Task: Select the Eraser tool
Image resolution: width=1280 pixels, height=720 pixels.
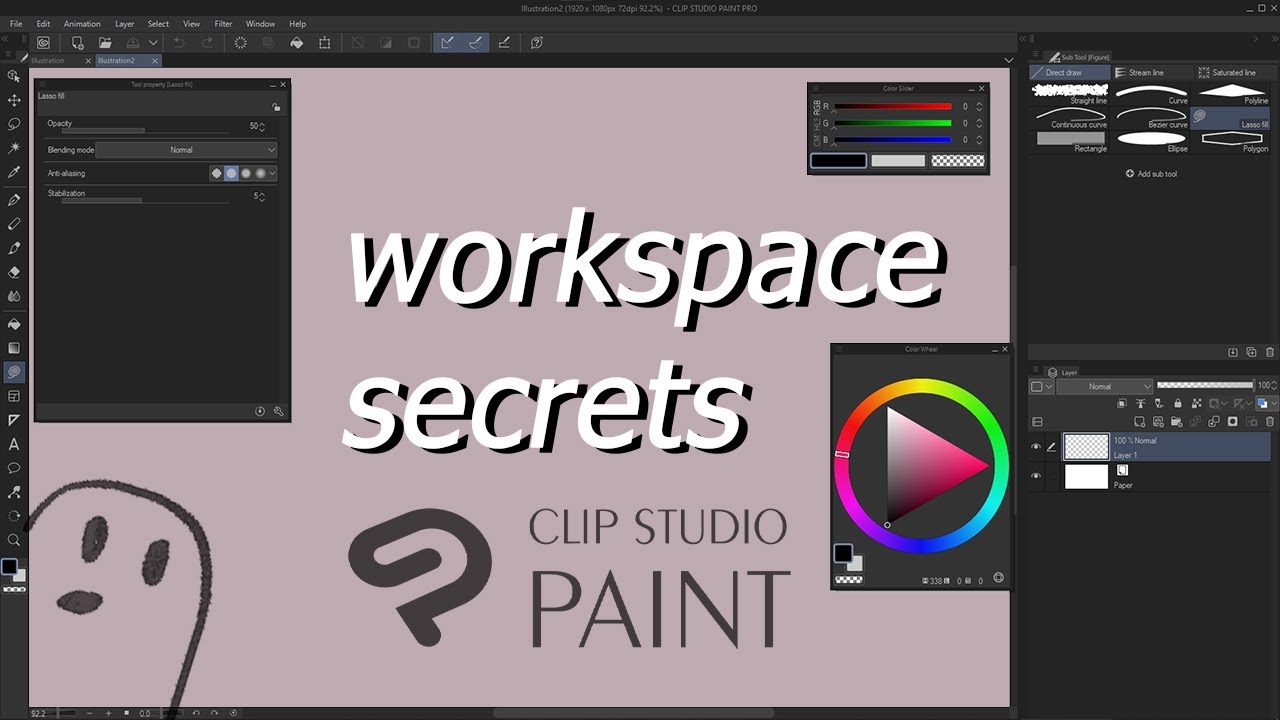Action: click(14, 272)
